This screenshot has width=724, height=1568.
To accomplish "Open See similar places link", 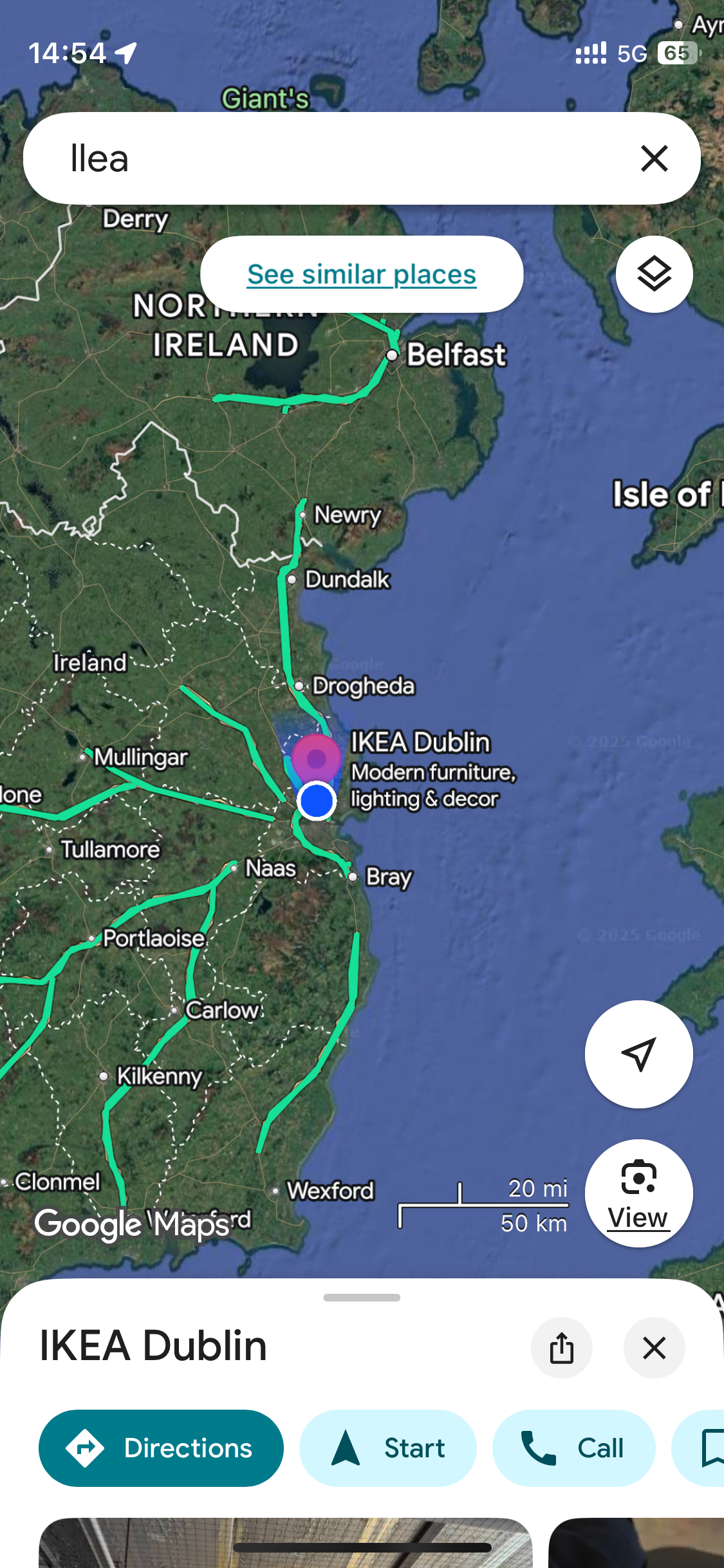I will coord(362,274).
